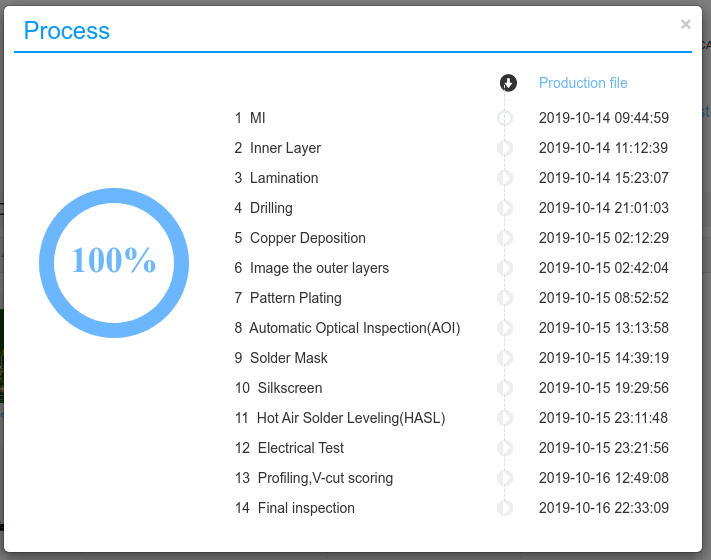This screenshot has width=711, height=560.
Task: Open the Production file link
Action: point(583,83)
